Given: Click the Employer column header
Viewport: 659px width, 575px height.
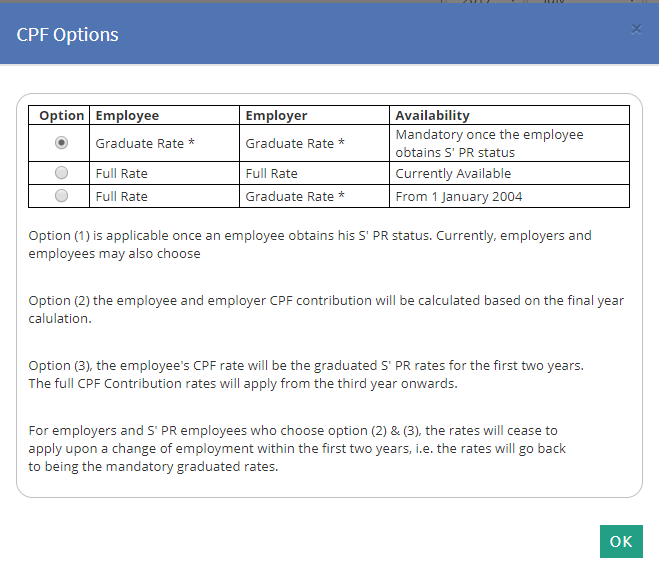Looking at the screenshot, I should point(277,116).
